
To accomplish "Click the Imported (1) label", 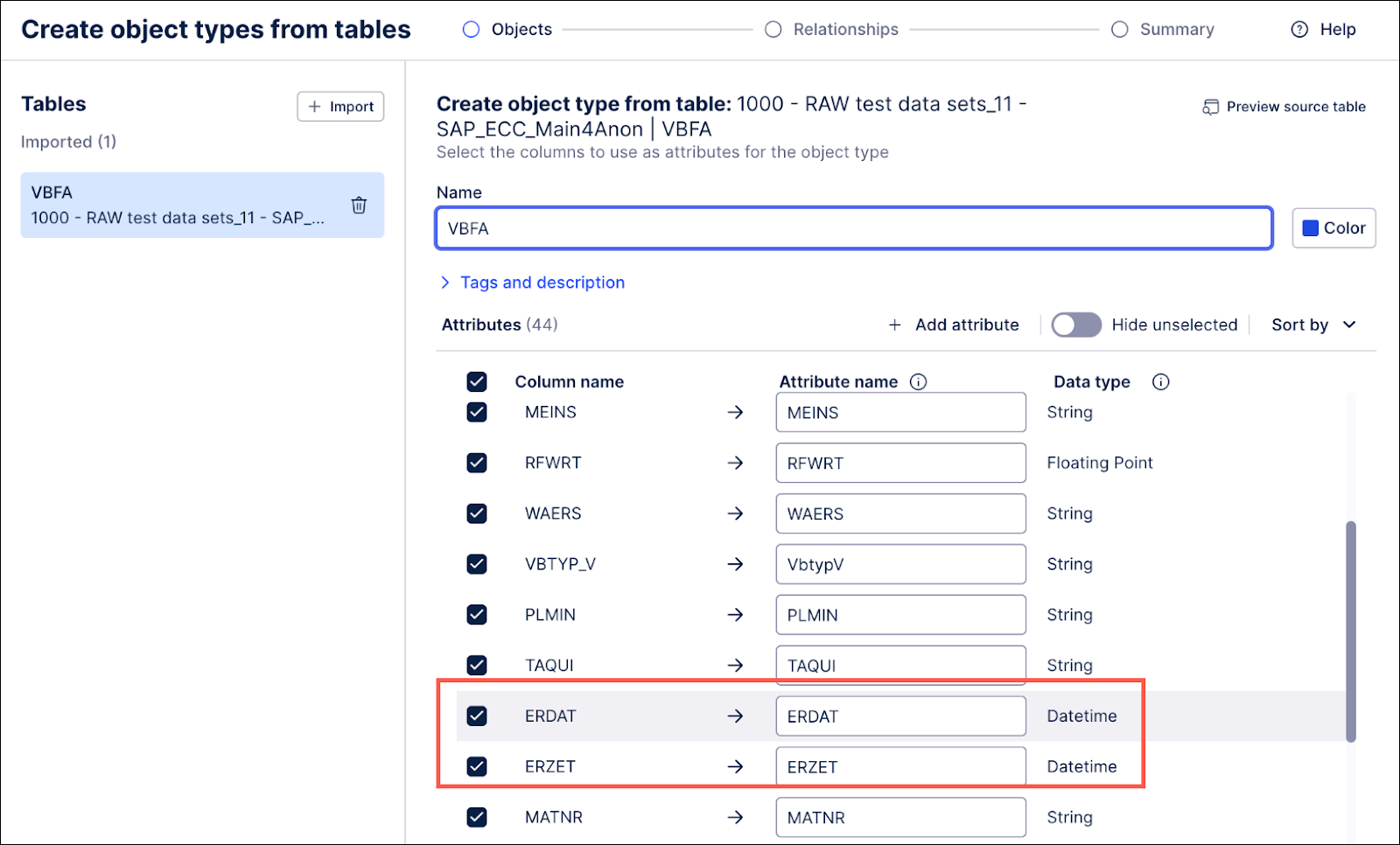I will (x=68, y=142).
